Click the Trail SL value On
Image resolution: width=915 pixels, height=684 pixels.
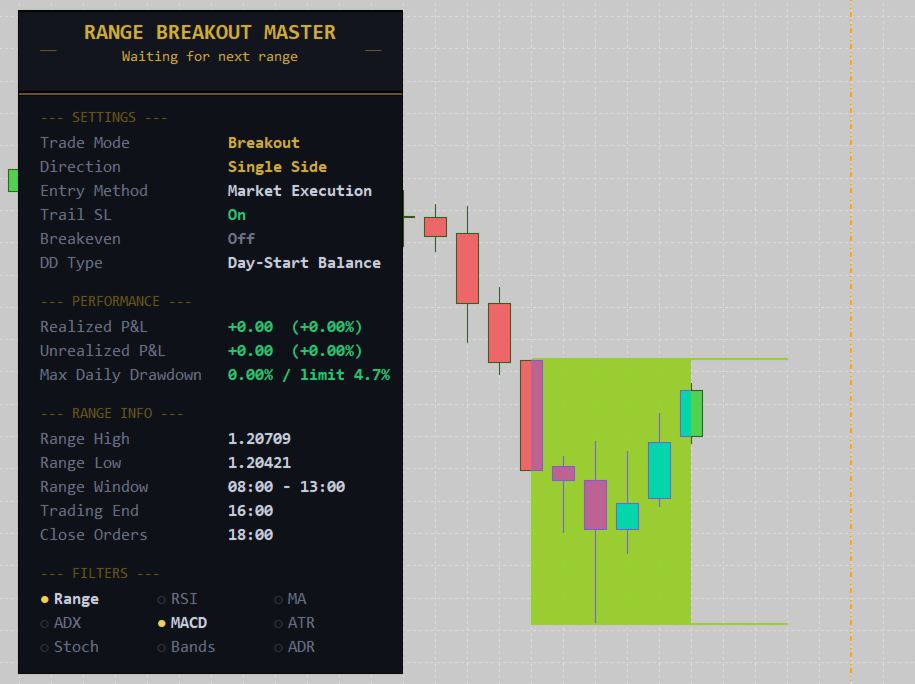coord(237,215)
